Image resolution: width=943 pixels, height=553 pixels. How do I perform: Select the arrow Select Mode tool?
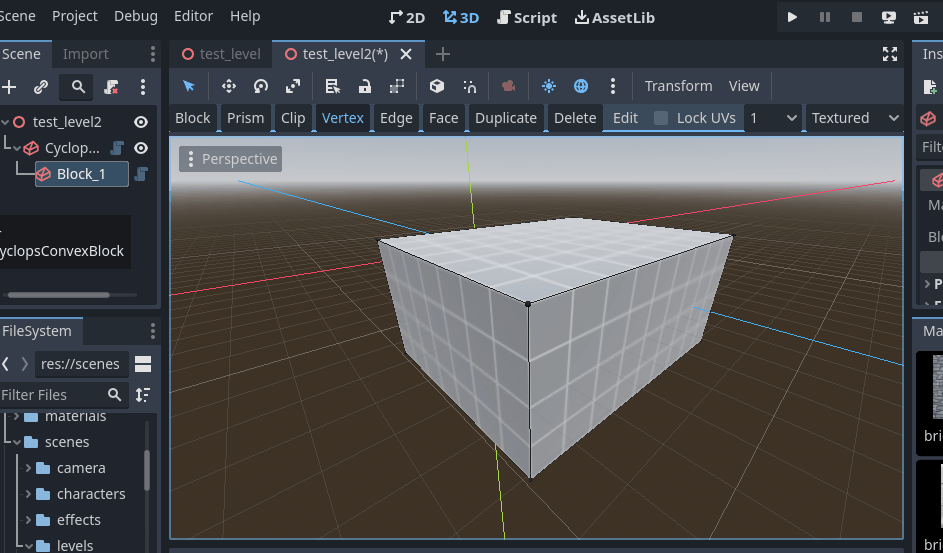[189, 86]
